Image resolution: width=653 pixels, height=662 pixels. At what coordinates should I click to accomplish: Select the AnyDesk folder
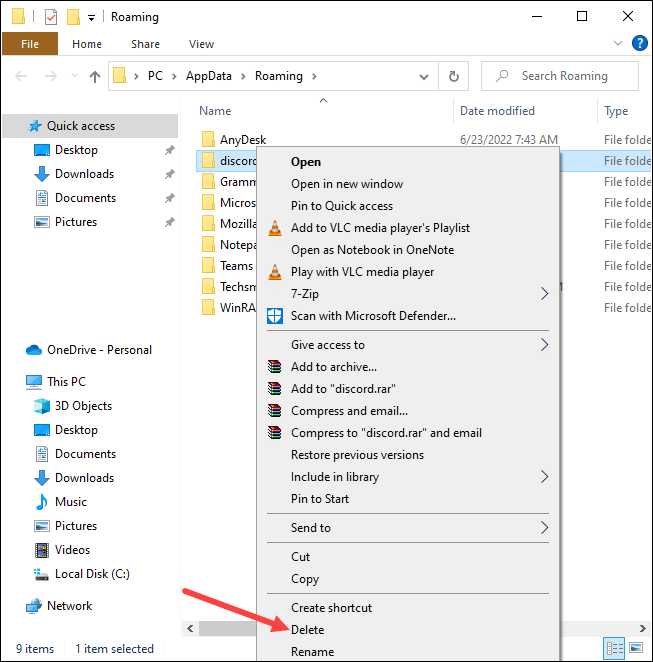pos(243,140)
